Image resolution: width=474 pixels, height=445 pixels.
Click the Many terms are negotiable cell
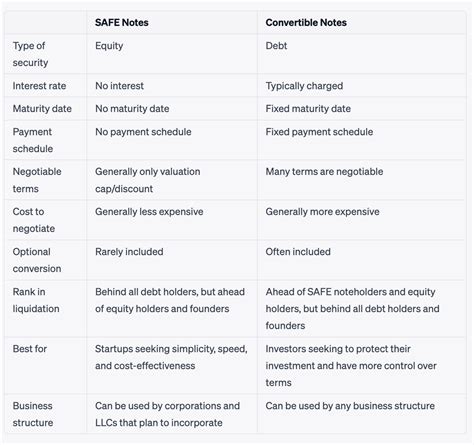pos(324,172)
